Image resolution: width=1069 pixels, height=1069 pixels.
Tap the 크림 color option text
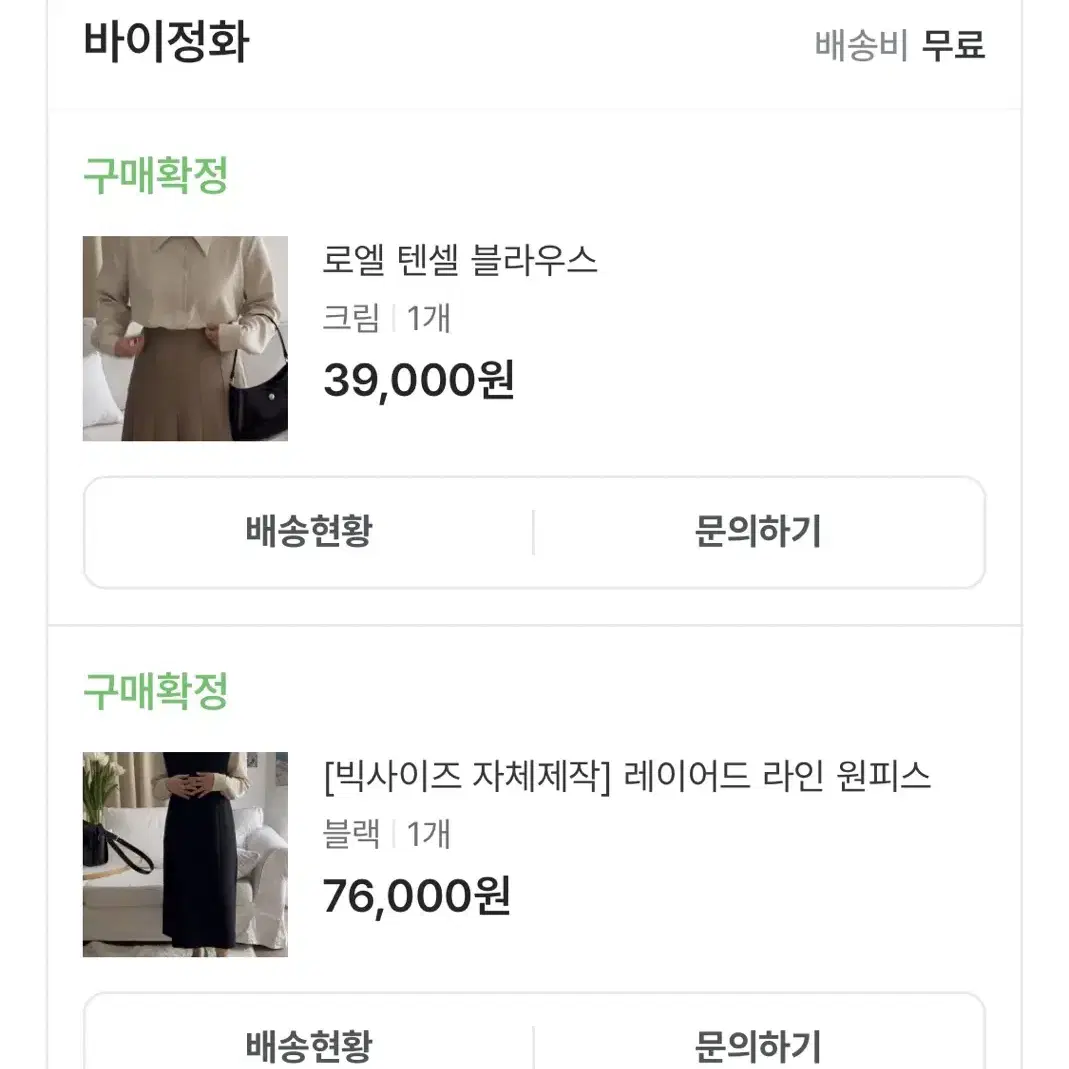click(x=350, y=318)
